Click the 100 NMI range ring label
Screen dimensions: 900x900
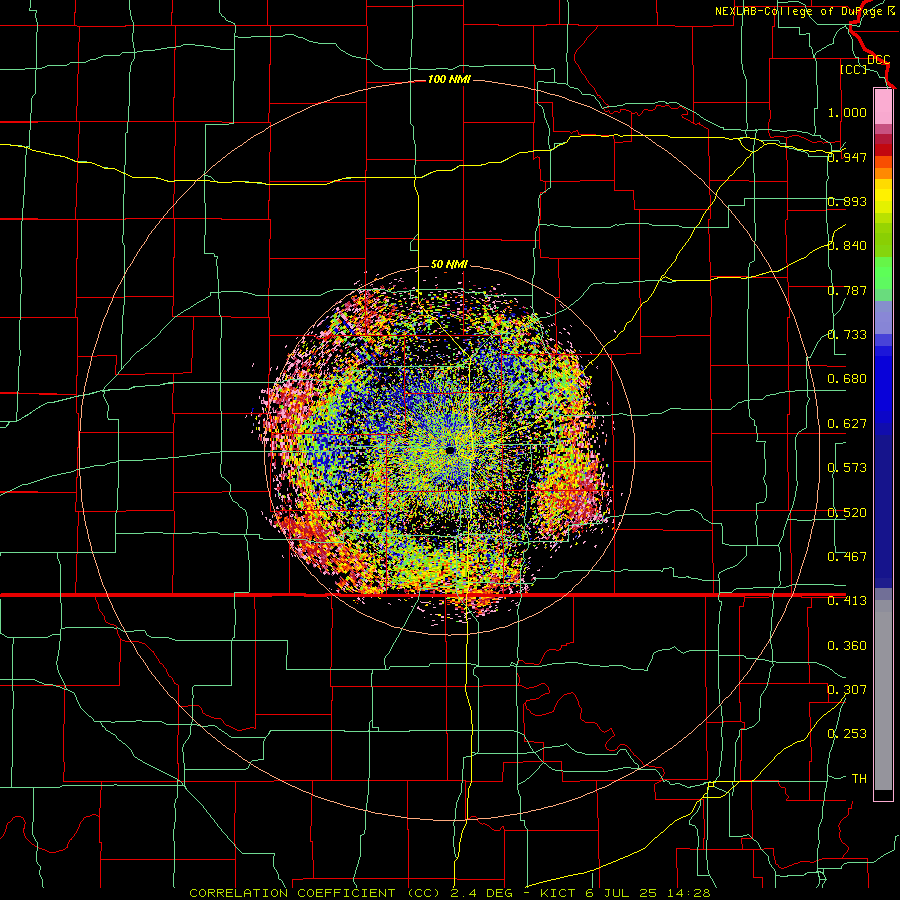[449, 79]
